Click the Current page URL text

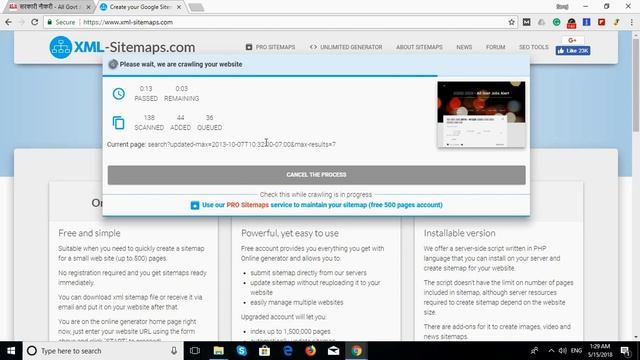point(242,144)
